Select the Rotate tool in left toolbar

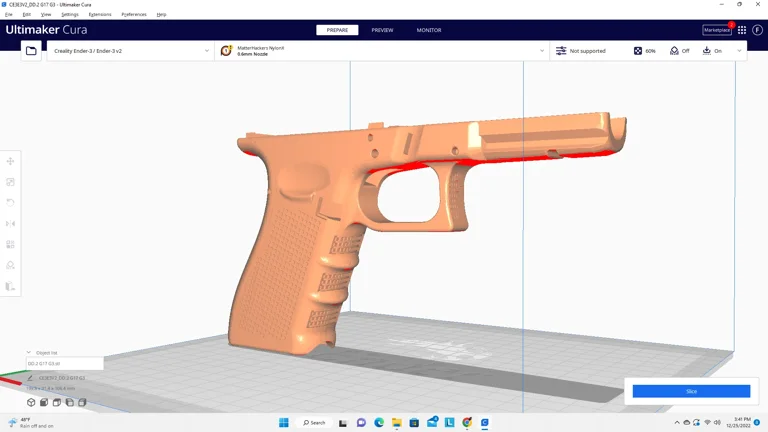(10, 203)
